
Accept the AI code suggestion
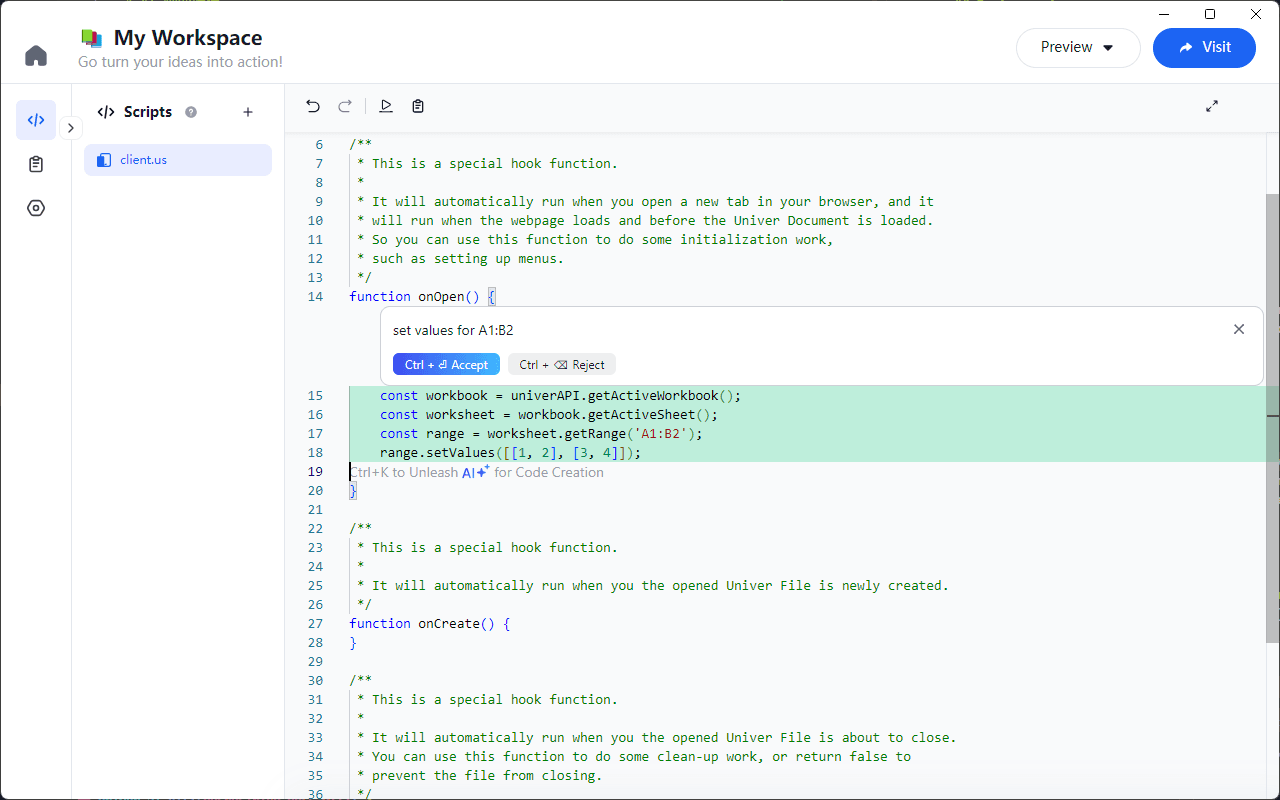pos(446,365)
